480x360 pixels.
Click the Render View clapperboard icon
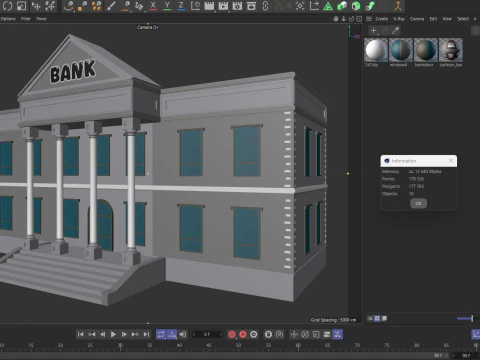[209, 6]
